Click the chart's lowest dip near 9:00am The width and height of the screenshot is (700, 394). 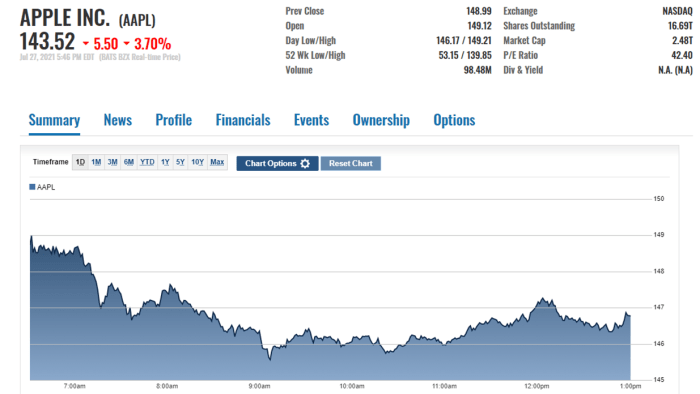click(x=270, y=359)
